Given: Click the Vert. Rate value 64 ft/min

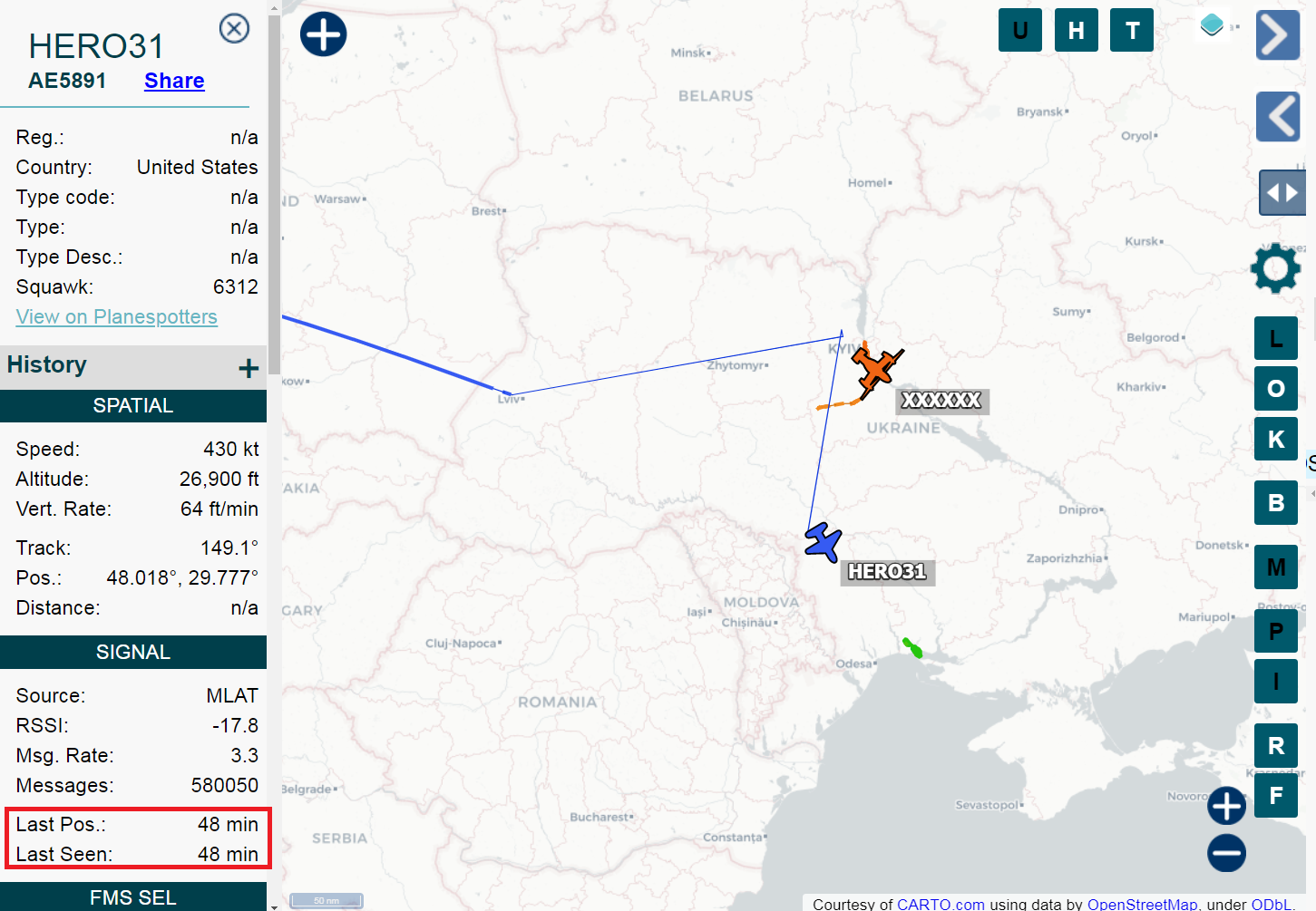Looking at the screenshot, I should coord(219,509).
